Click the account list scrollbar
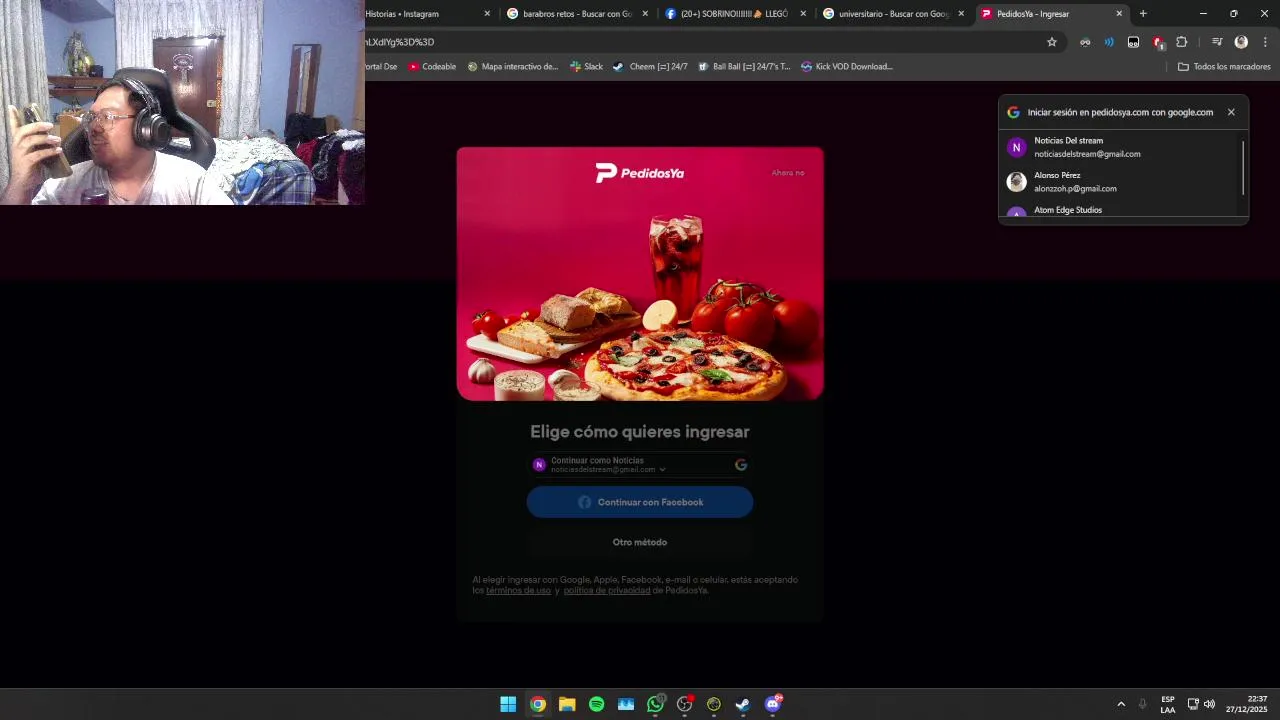Screen dimensions: 1280x720 (1244, 168)
